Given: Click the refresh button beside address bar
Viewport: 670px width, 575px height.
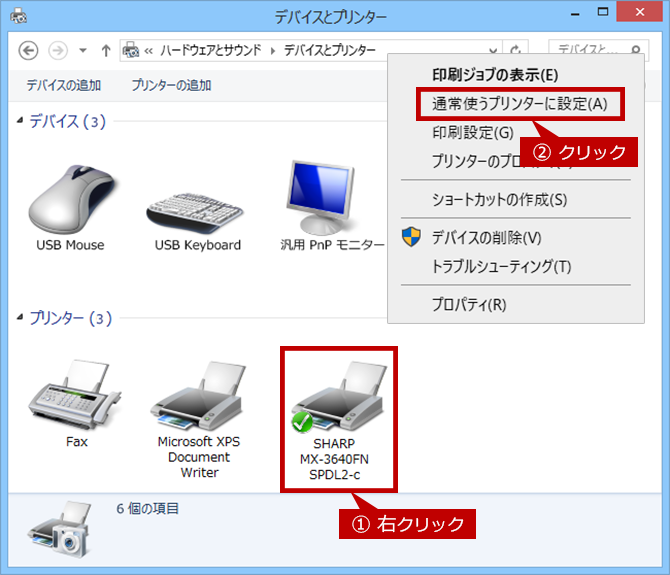Looking at the screenshot, I should (x=516, y=50).
